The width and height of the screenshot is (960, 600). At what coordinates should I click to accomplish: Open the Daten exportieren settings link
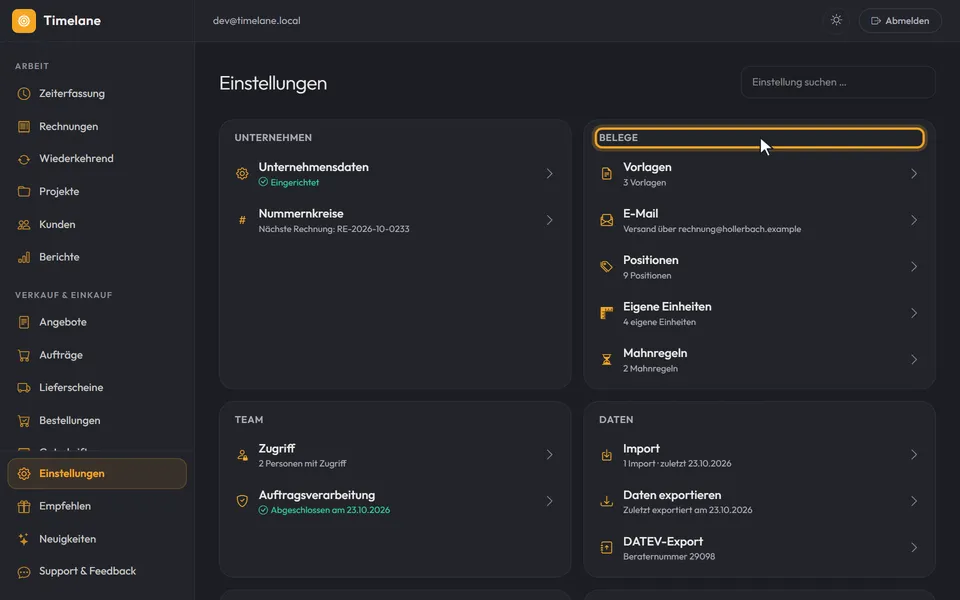pos(759,501)
